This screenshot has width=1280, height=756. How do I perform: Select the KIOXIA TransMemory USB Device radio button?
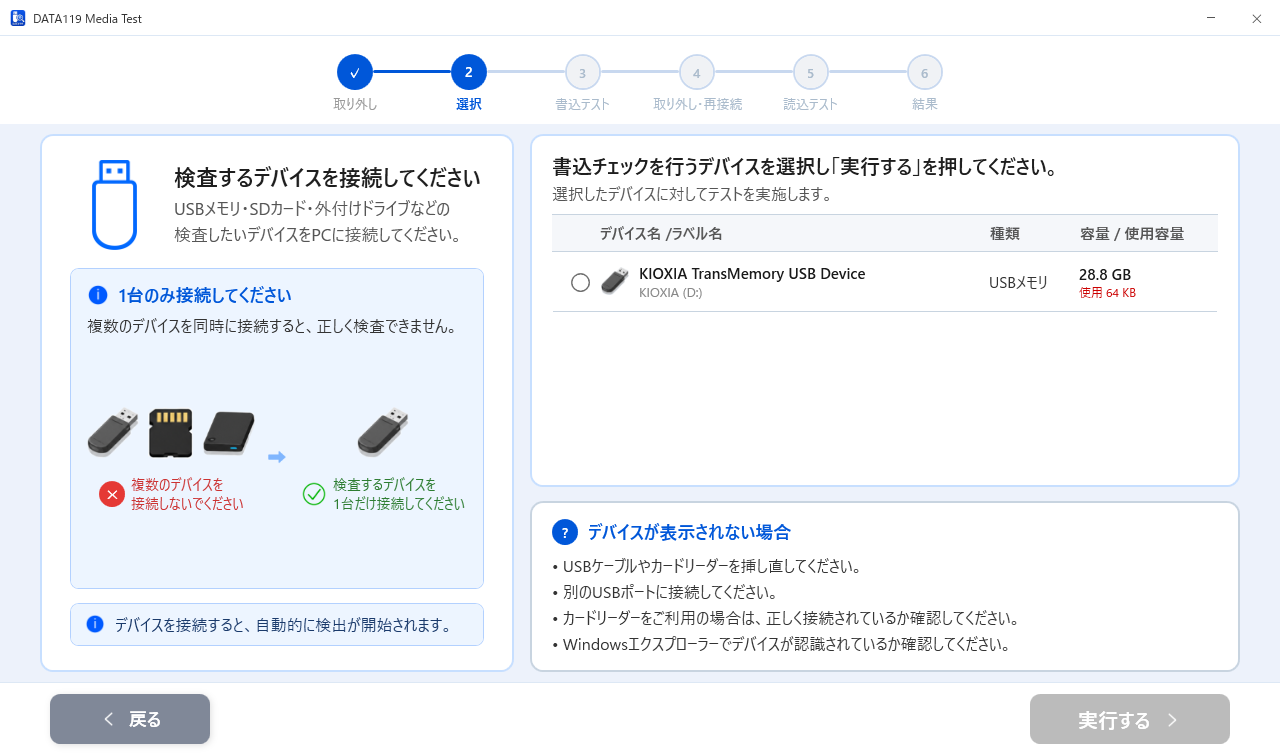click(x=580, y=283)
